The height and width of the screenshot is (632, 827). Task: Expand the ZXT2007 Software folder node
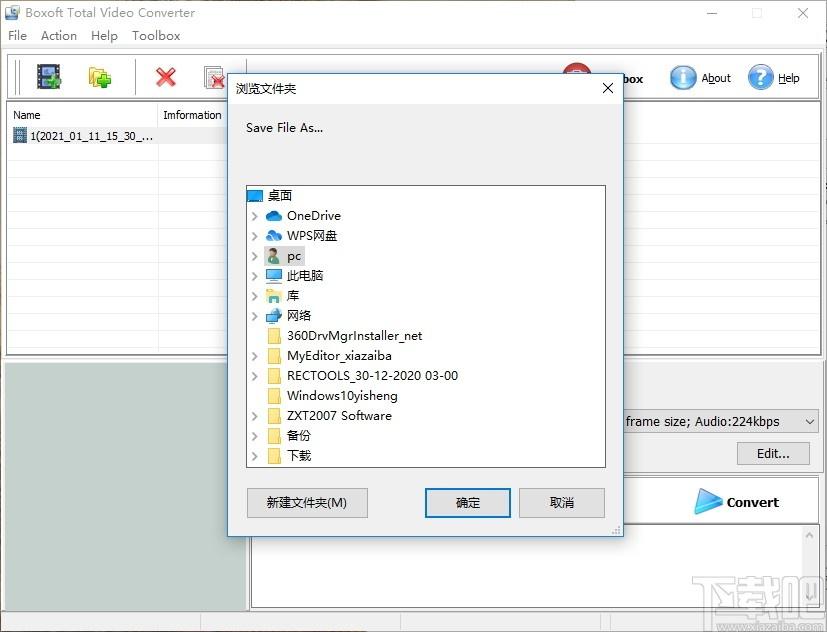click(x=255, y=416)
